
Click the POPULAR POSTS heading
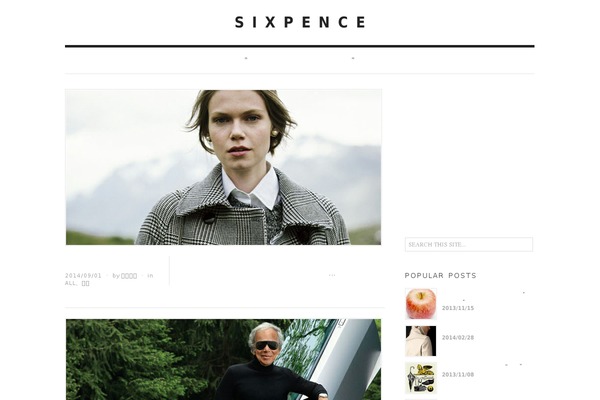[x=440, y=276]
